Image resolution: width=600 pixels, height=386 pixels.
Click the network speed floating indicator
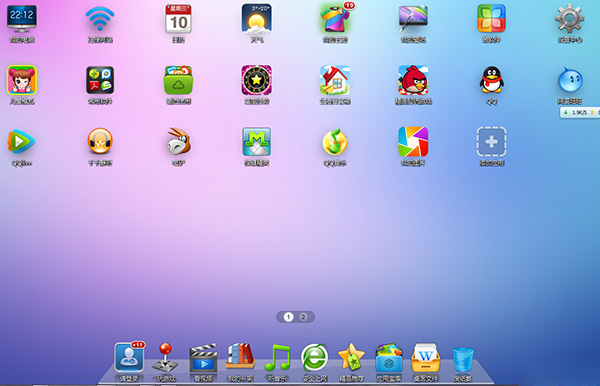coord(580,112)
